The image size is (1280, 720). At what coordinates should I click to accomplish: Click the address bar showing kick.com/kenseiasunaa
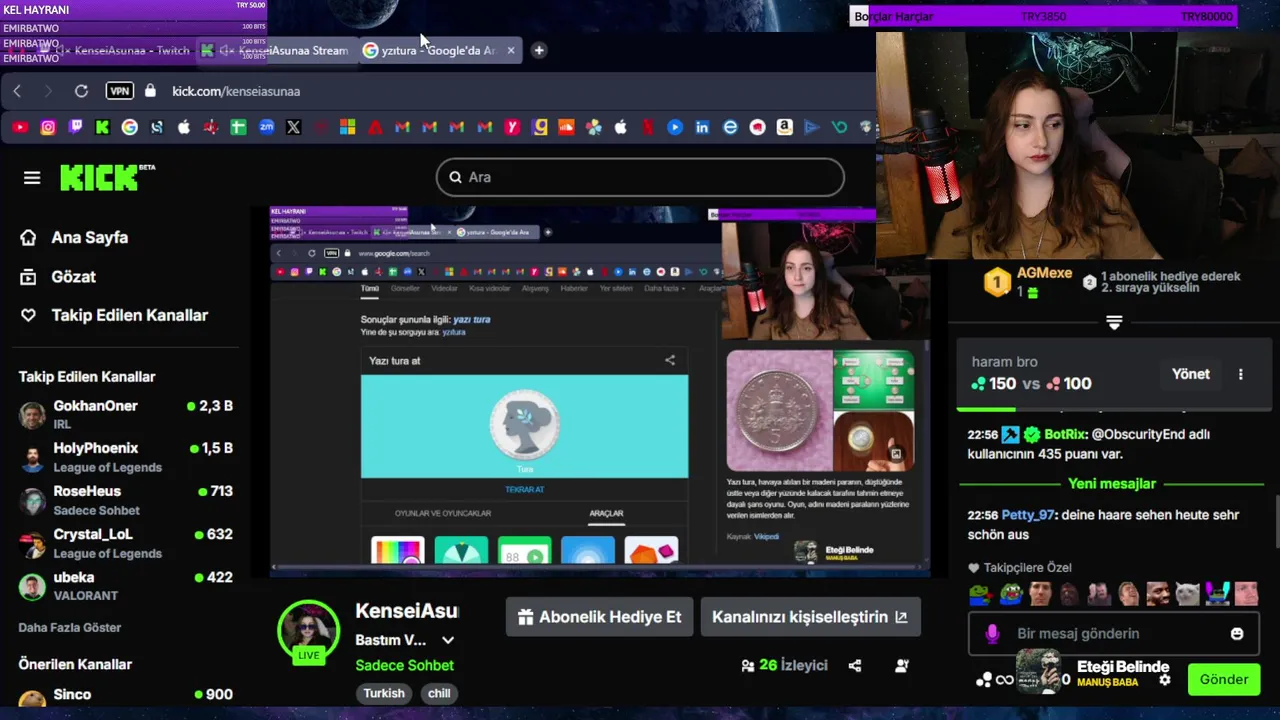pyautogui.click(x=236, y=91)
